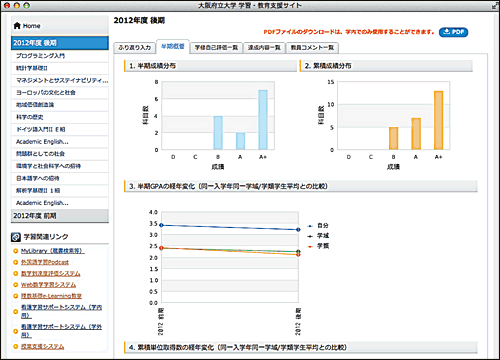Download the report with the PDF button
The height and width of the screenshot is (360, 500).
[x=453, y=32]
